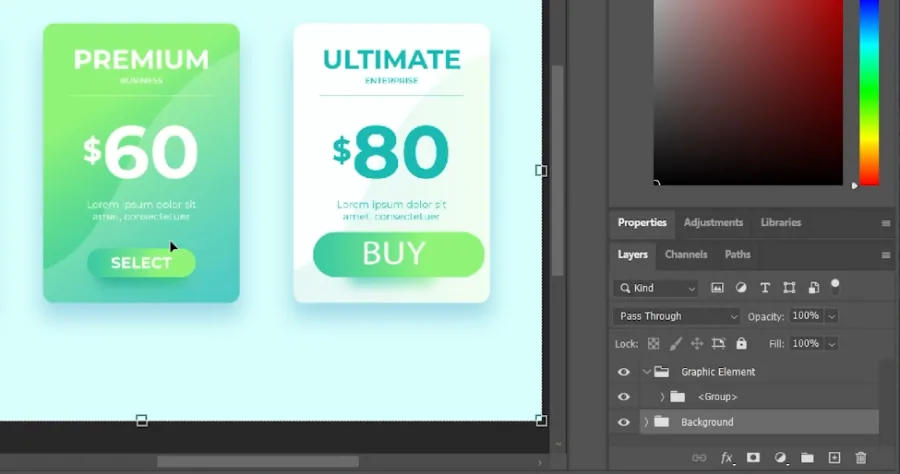Hide the Graphic Element group
This screenshot has height=474, width=900.
tap(623, 372)
